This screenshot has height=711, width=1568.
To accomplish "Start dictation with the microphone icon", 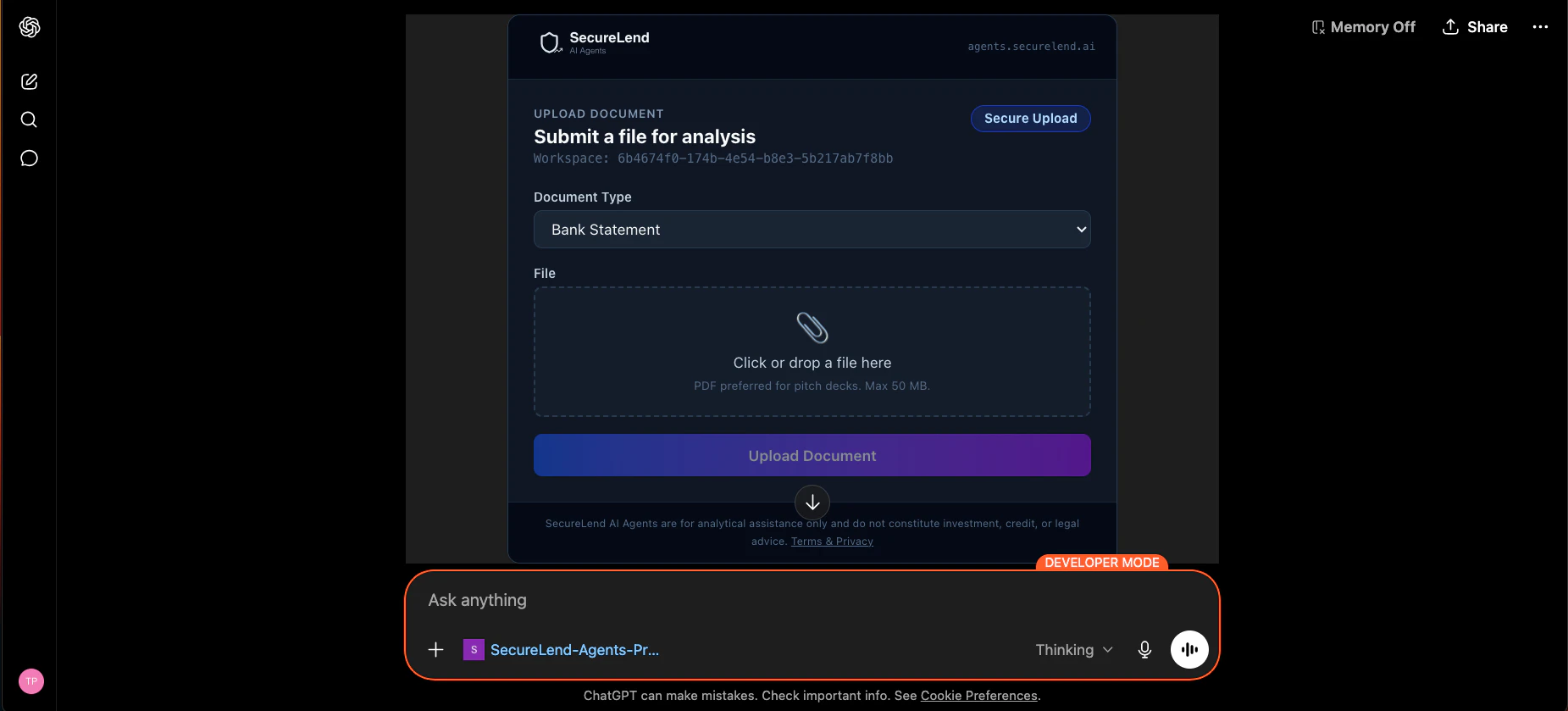I will tap(1144, 650).
